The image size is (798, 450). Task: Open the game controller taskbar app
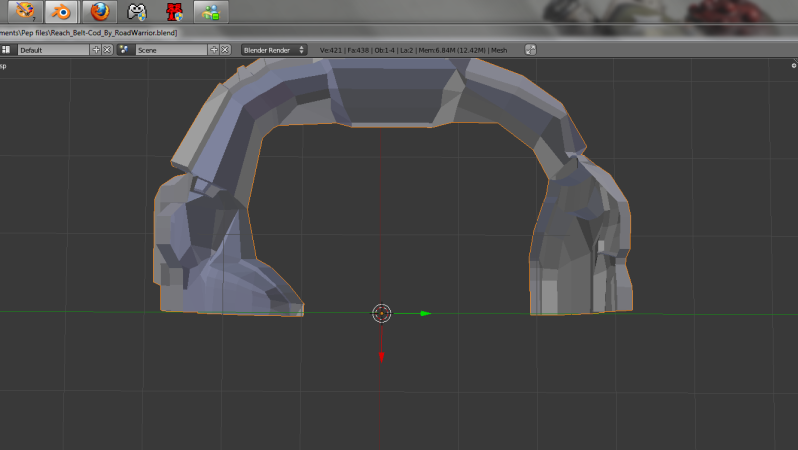tap(137, 11)
